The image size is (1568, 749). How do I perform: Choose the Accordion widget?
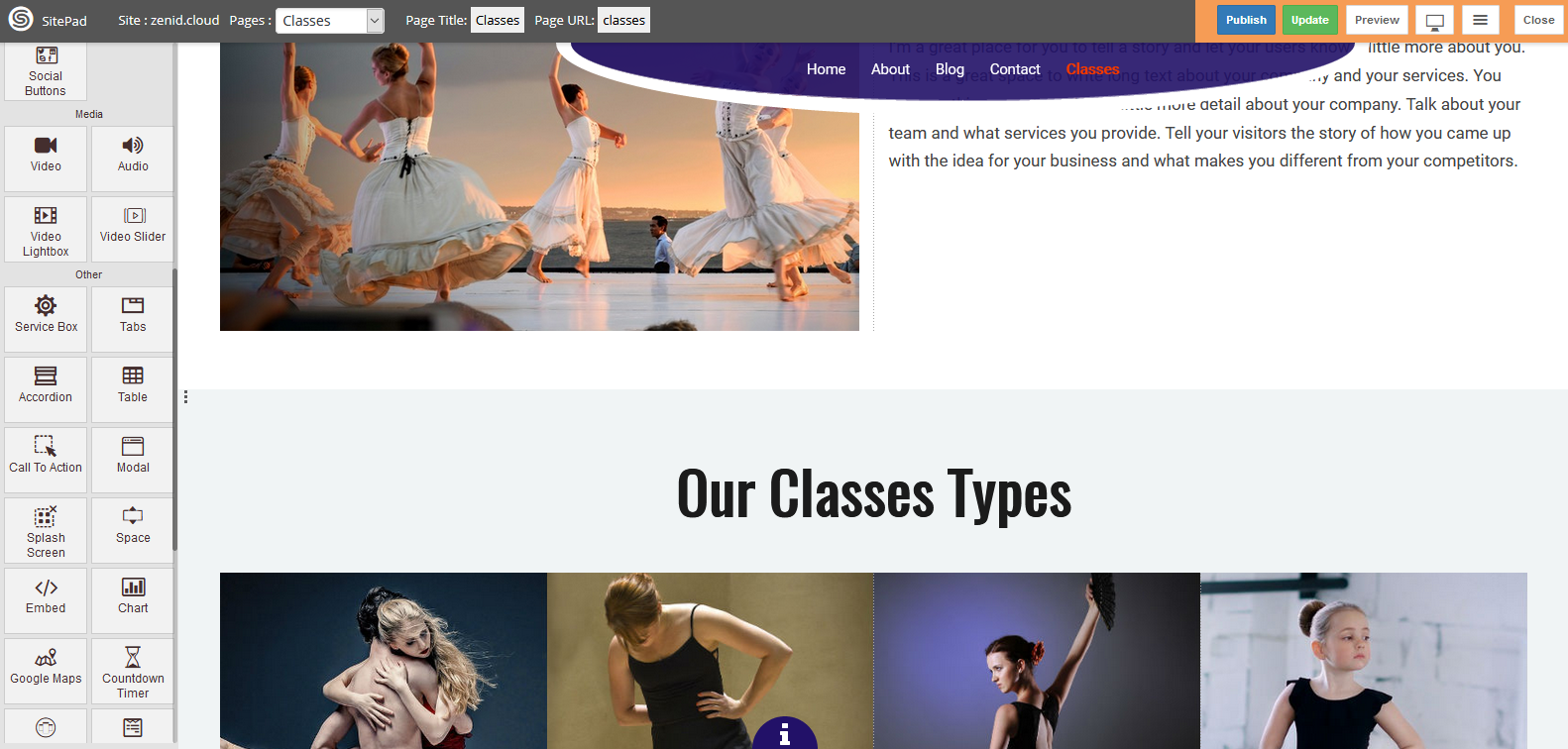pos(46,389)
